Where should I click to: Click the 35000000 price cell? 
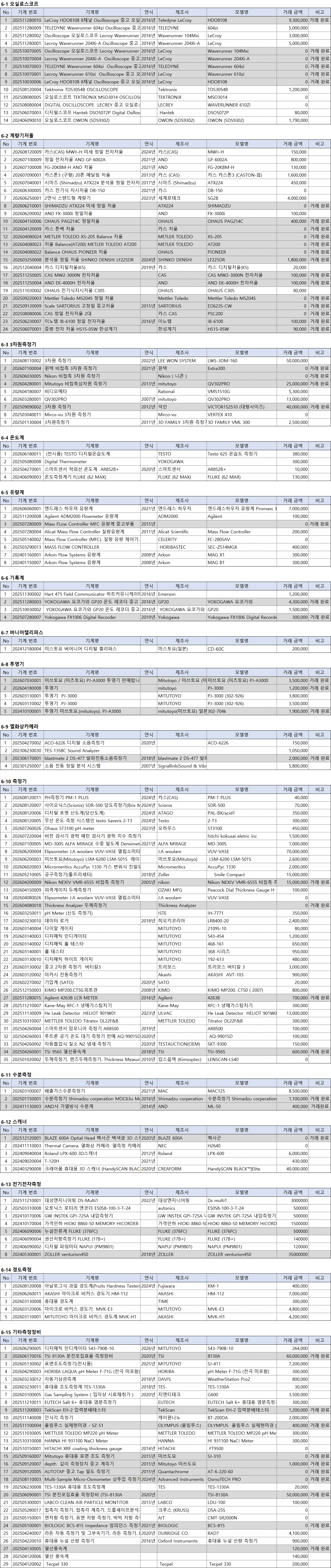293,1255
